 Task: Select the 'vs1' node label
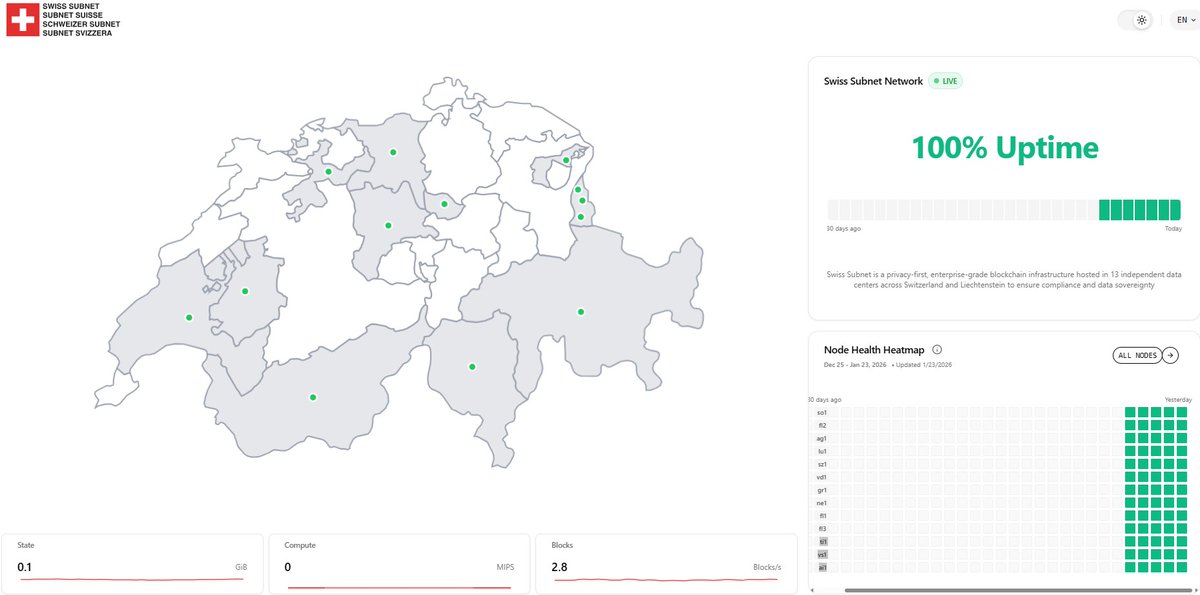coord(822,554)
